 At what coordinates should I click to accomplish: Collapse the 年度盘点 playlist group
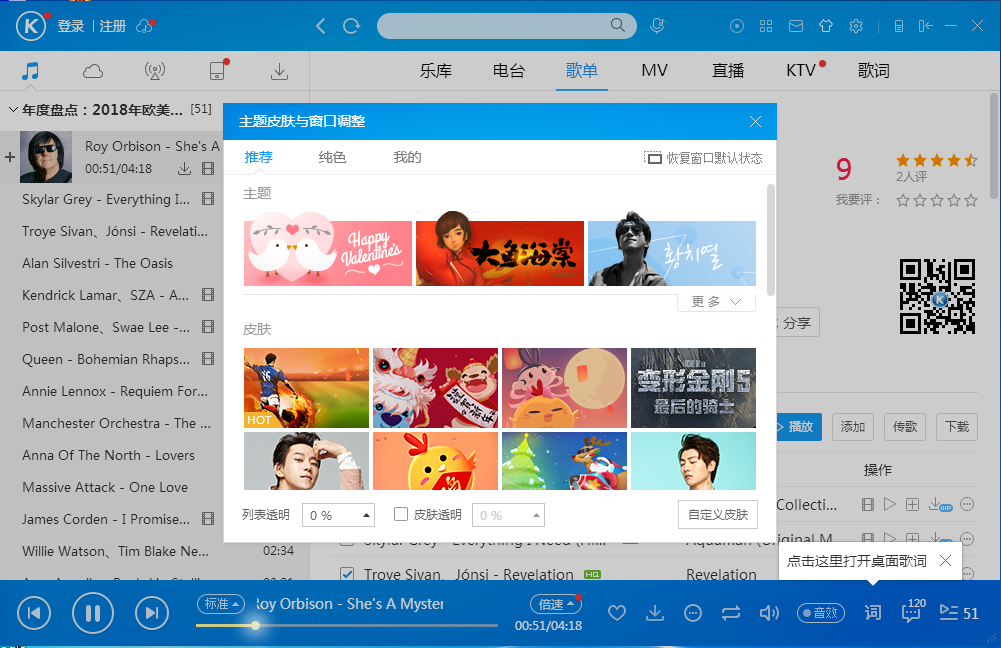[x=13, y=110]
